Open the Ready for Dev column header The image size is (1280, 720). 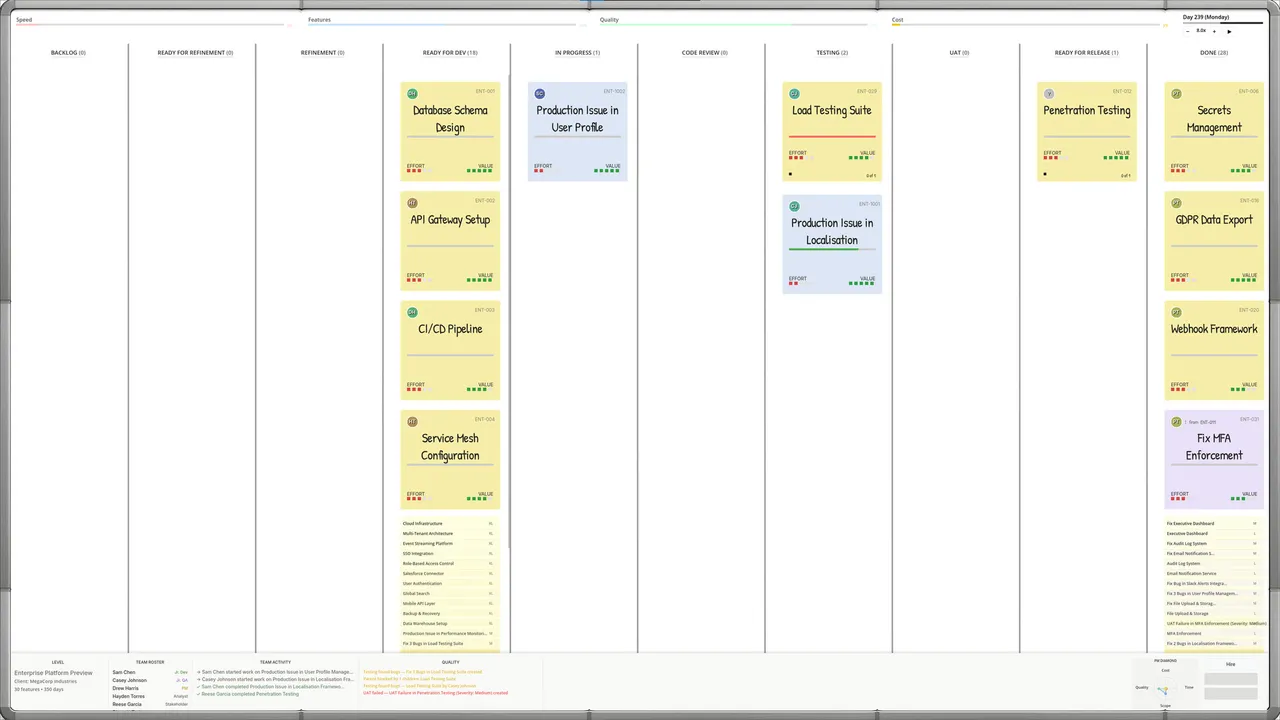pos(450,52)
